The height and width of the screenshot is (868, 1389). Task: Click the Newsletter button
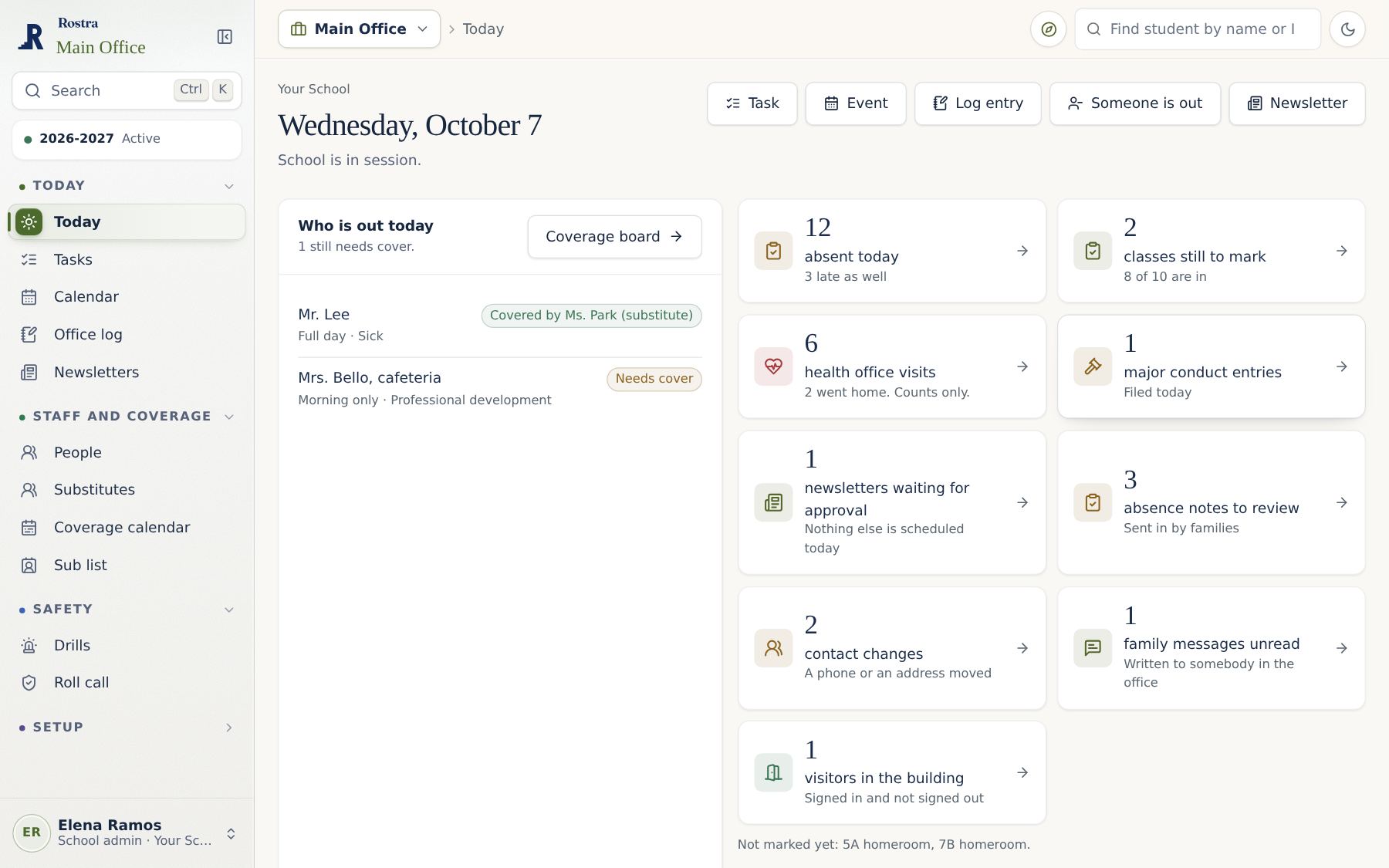point(1297,103)
